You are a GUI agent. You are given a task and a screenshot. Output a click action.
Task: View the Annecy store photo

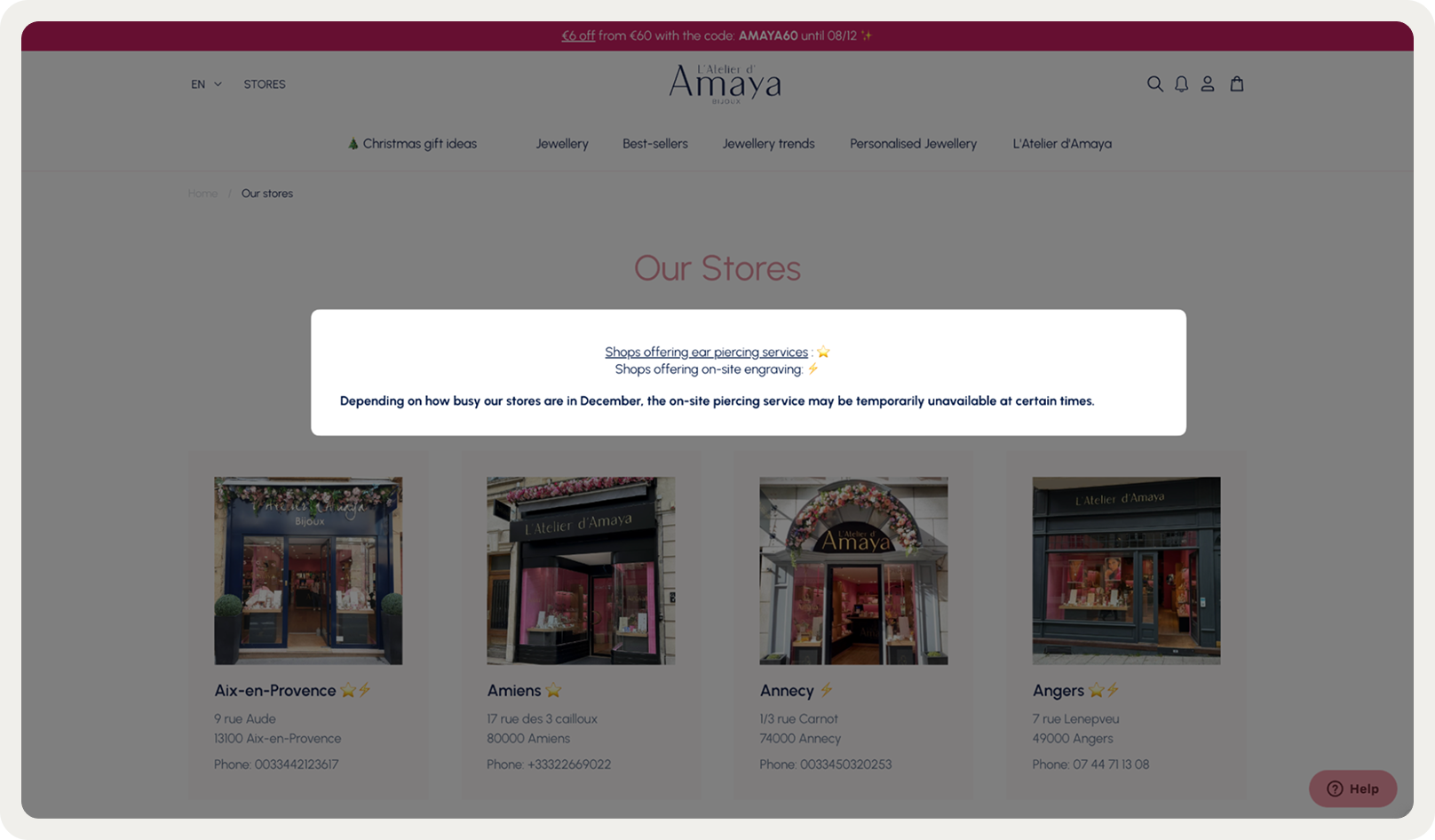(x=853, y=571)
